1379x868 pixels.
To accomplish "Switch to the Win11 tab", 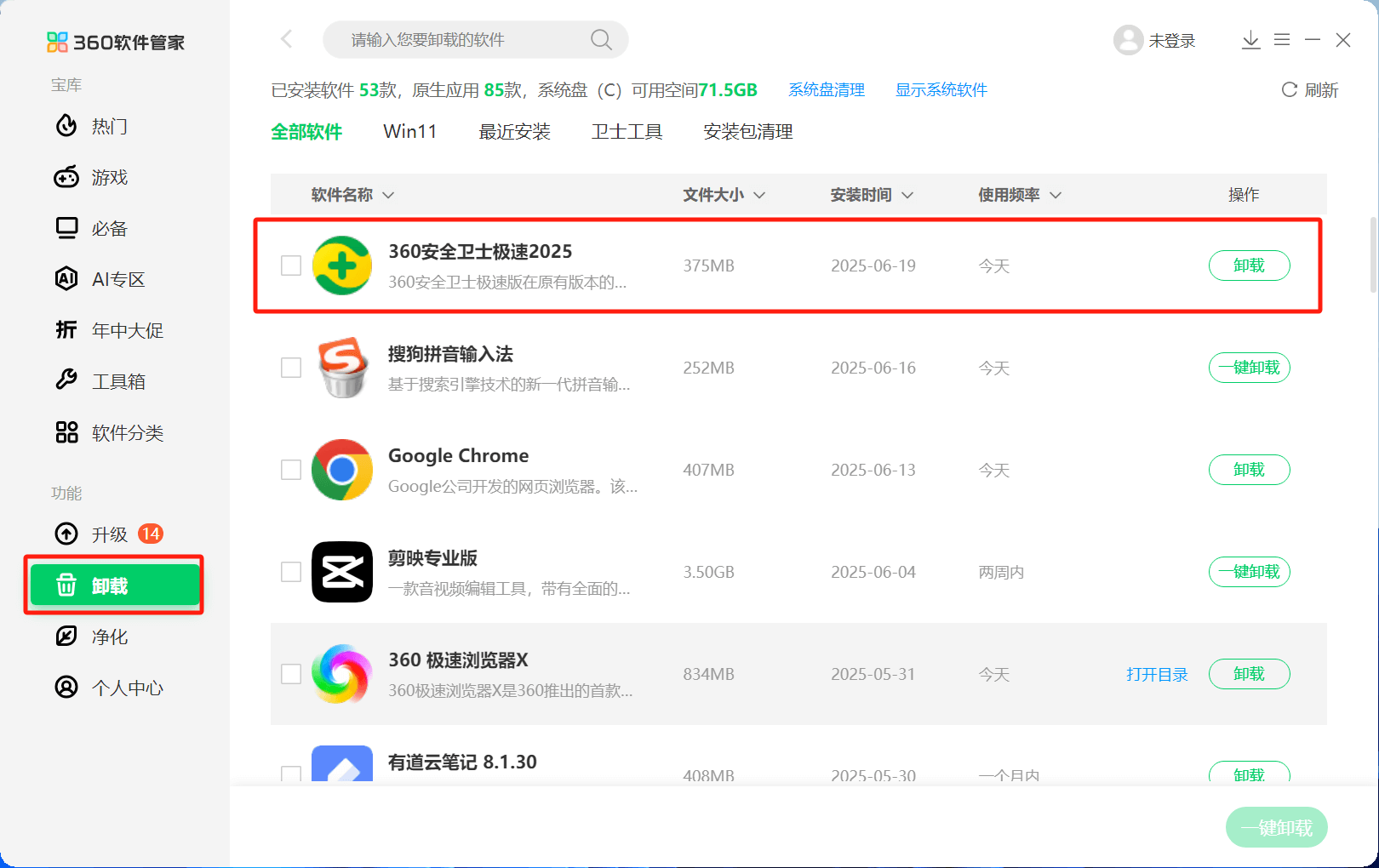I will tap(410, 132).
